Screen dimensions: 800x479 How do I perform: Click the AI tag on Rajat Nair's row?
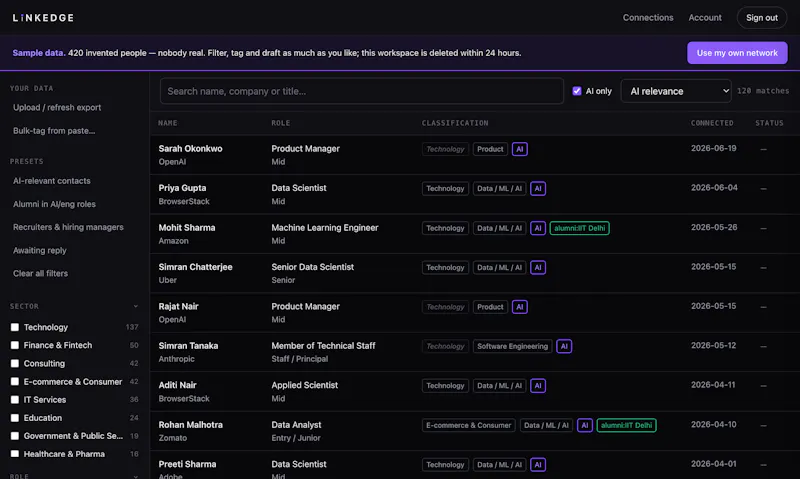point(519,307)
